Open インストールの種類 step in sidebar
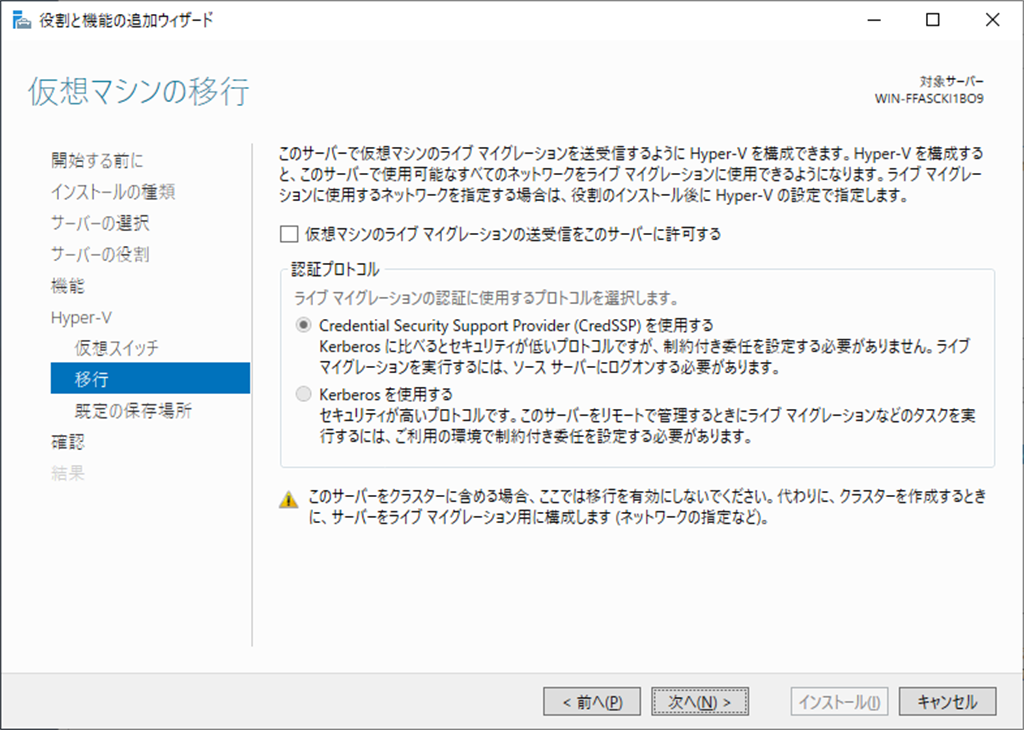Image resolution: width=1024 pixels, height=730 pixels. pos(113,192)
